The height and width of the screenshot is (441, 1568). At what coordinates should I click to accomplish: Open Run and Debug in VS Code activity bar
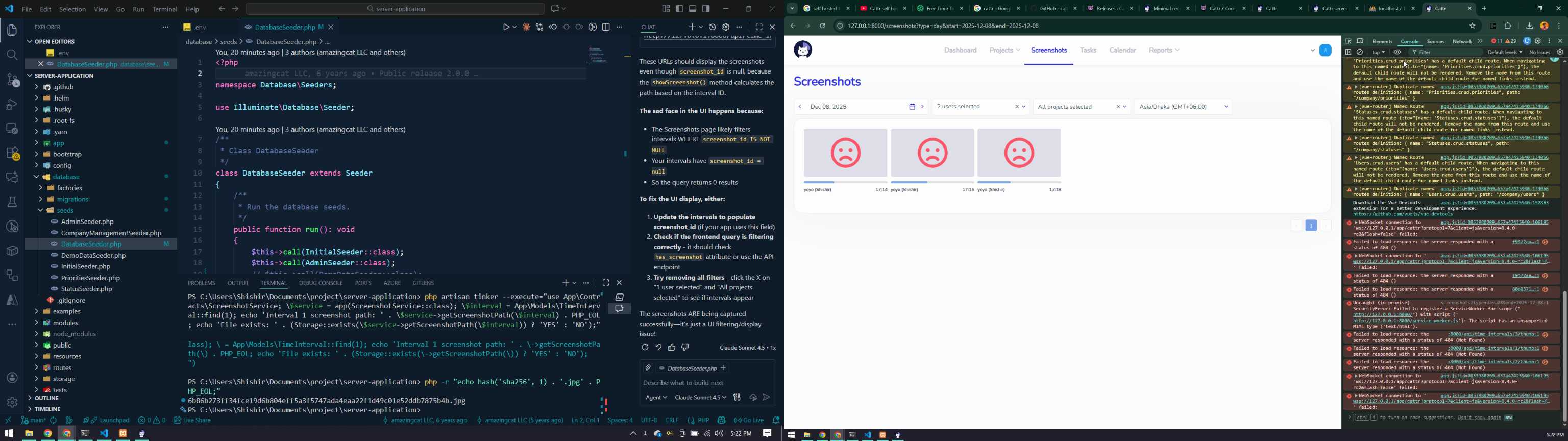pyautogui.click(x=12, y=104)
